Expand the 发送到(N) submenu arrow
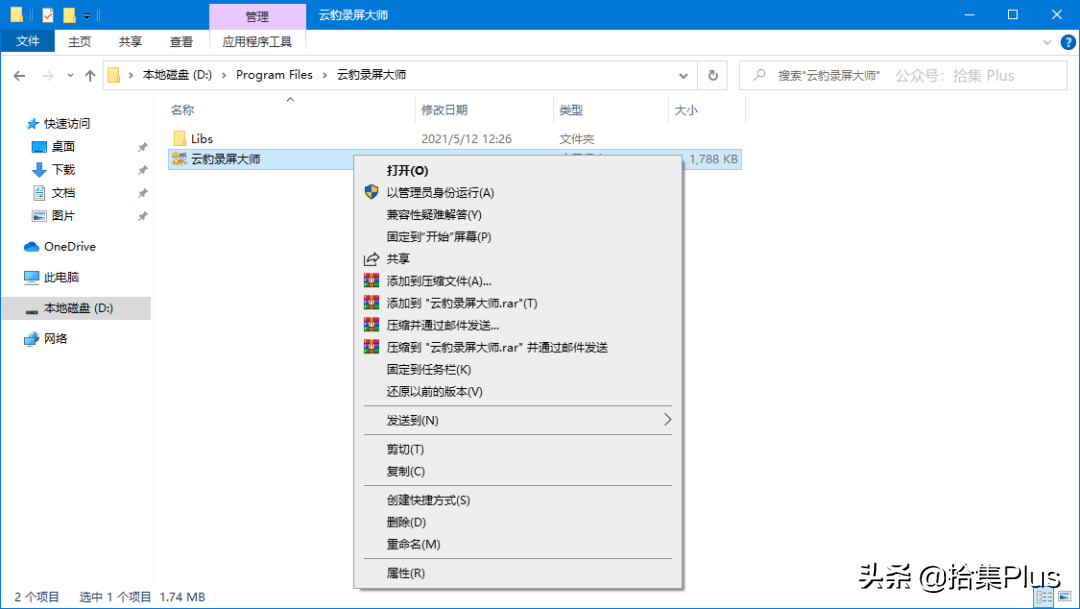Viewport: 1080px width, 609px height. [x=667, y=420]
